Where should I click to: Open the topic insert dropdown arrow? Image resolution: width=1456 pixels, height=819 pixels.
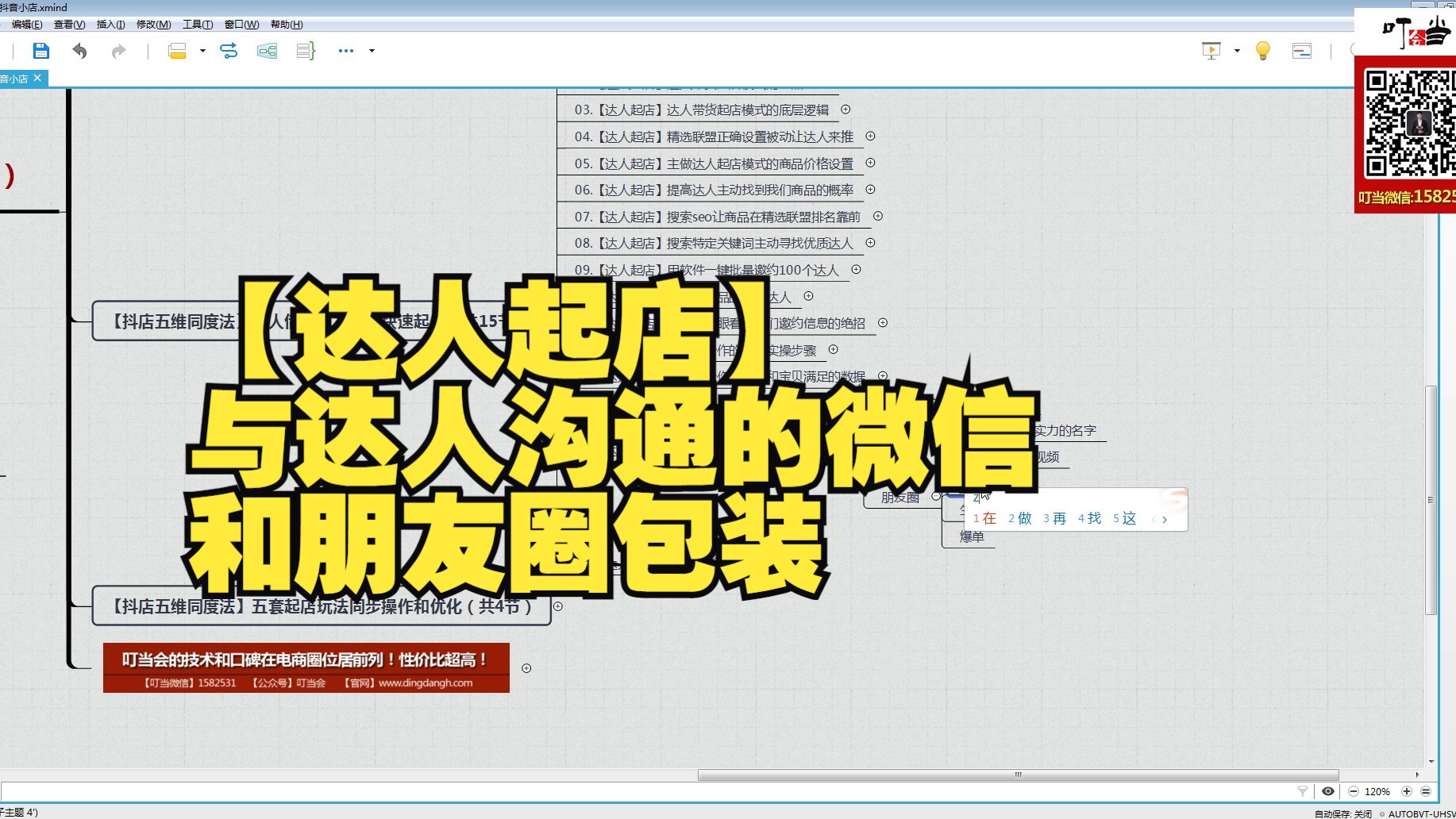[202, 51]
